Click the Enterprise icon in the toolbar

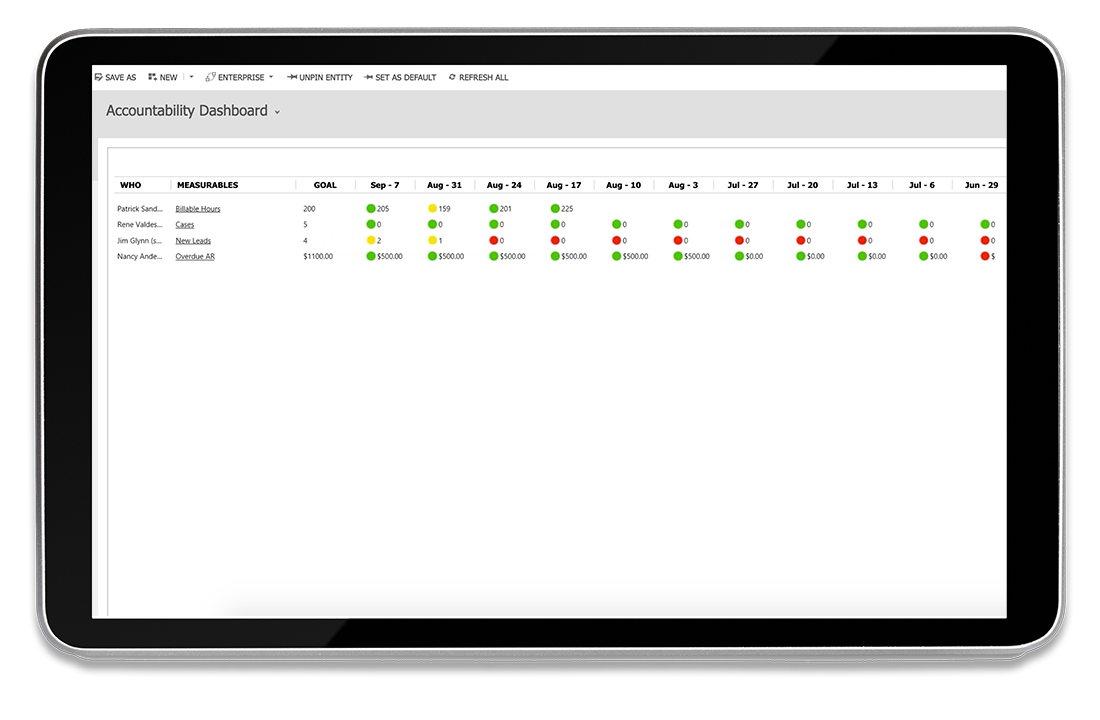210,77
